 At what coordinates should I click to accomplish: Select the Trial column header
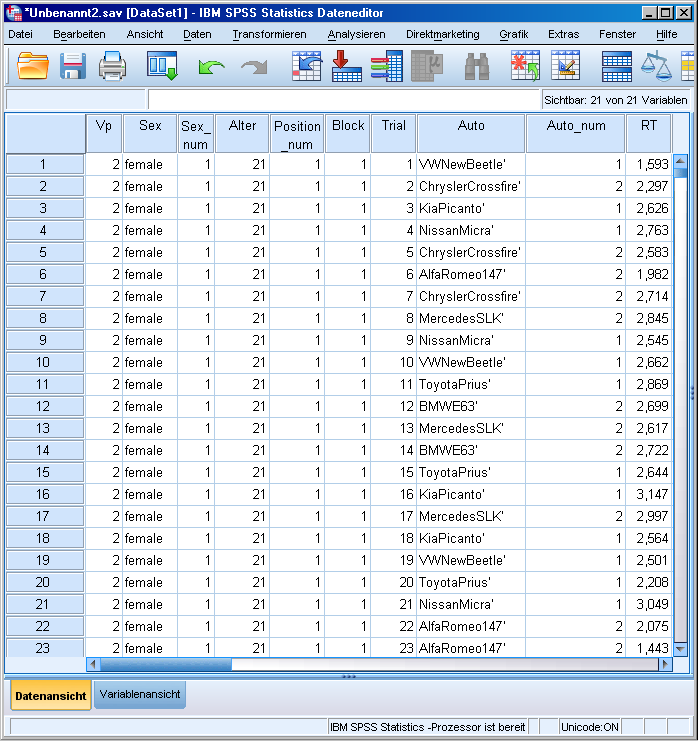393,133
